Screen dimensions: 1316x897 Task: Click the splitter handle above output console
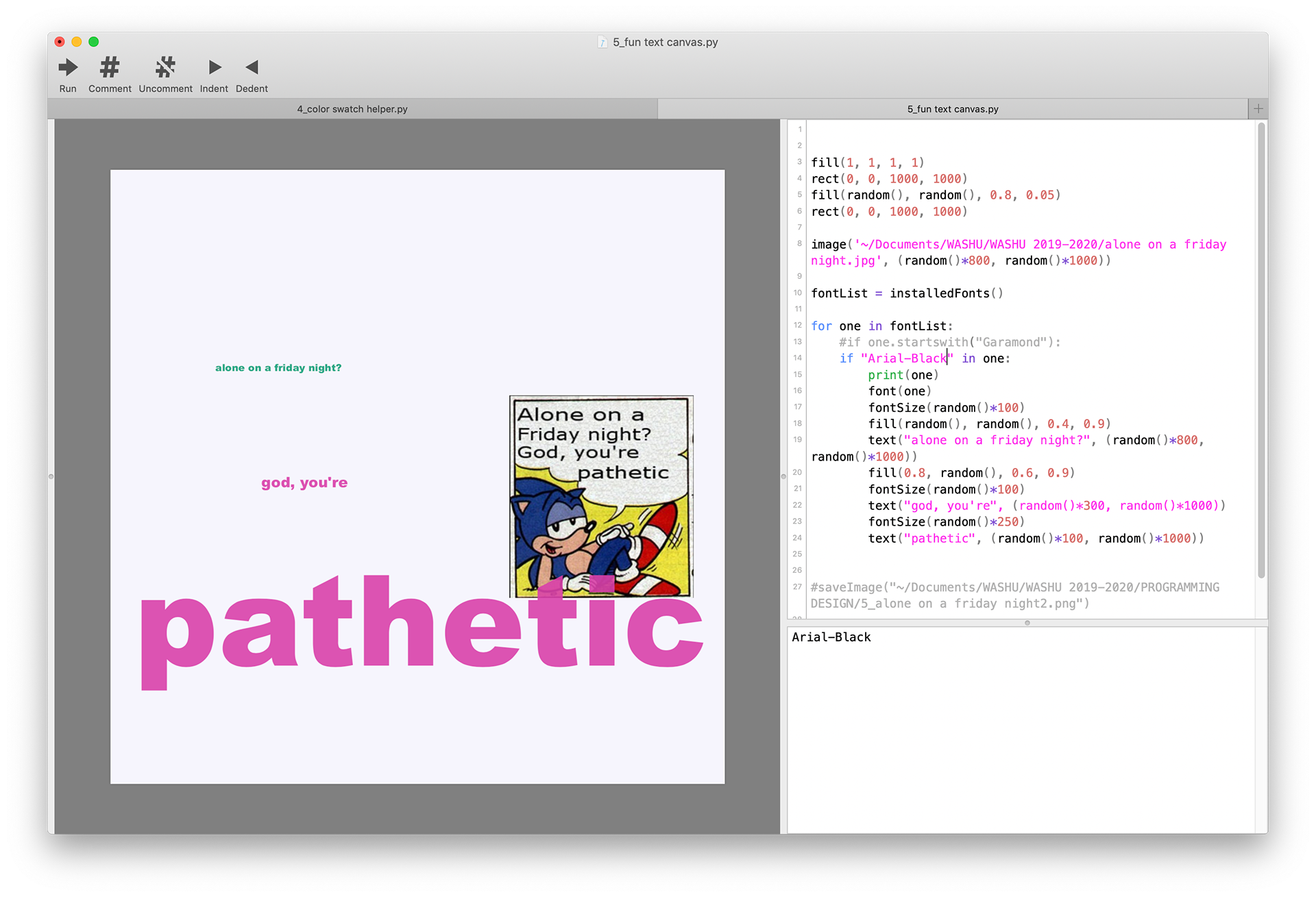click(x=1027, y=623)
